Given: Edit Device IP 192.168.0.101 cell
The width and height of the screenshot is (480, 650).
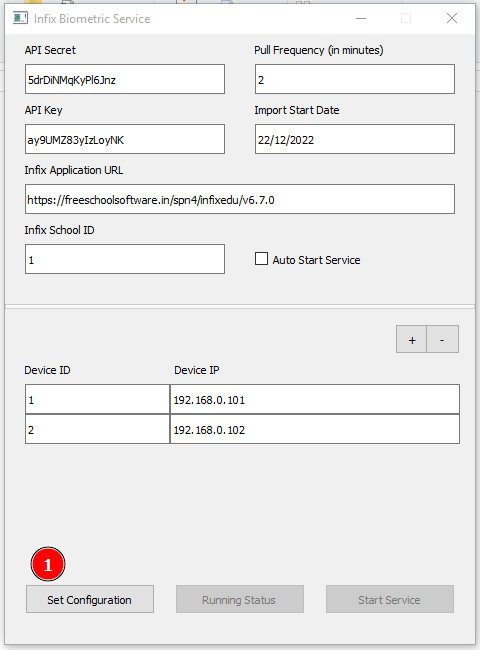Looking at the screenshot, I should click(315, 399).
